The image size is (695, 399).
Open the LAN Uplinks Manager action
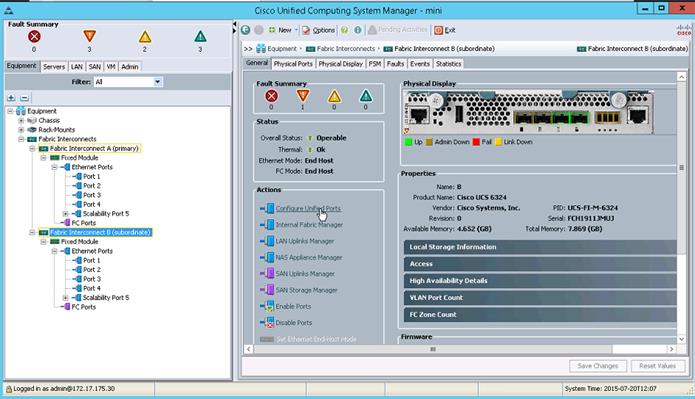point(305,241)
